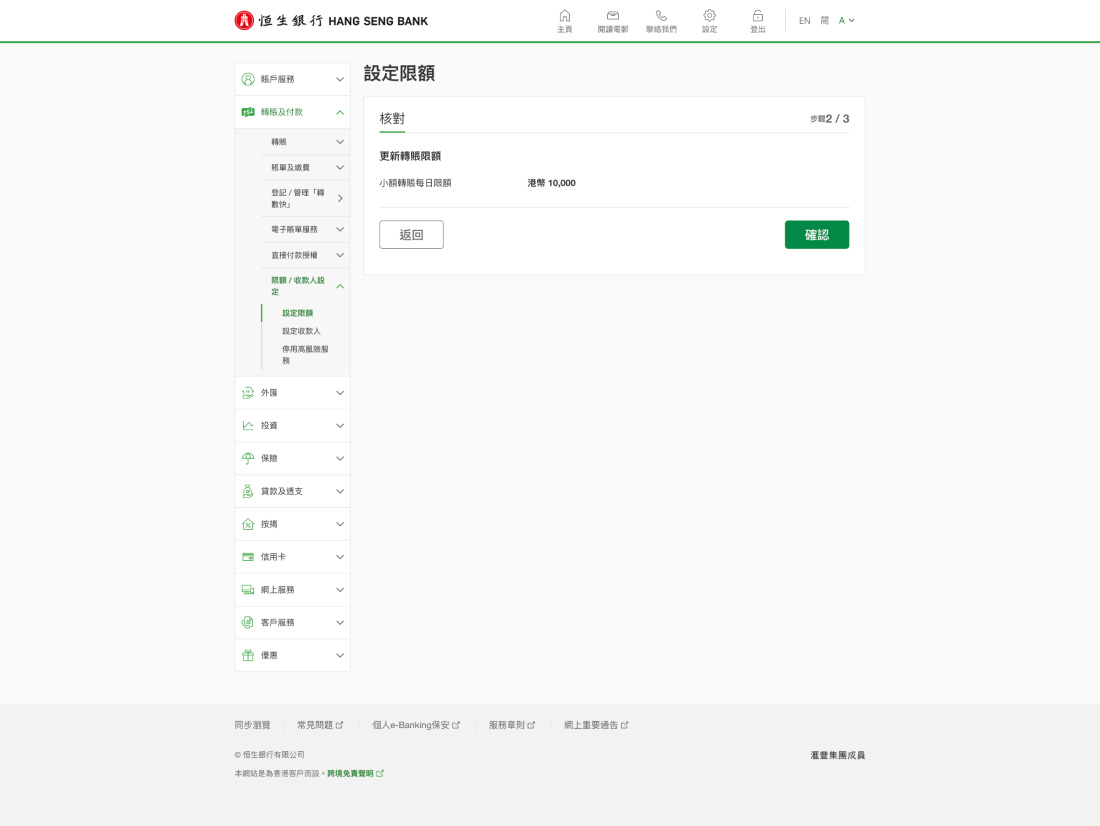Screen dimensions: 1100x826
Task: Open the Settings (設定) gear icon
Action: pos(709,16)
